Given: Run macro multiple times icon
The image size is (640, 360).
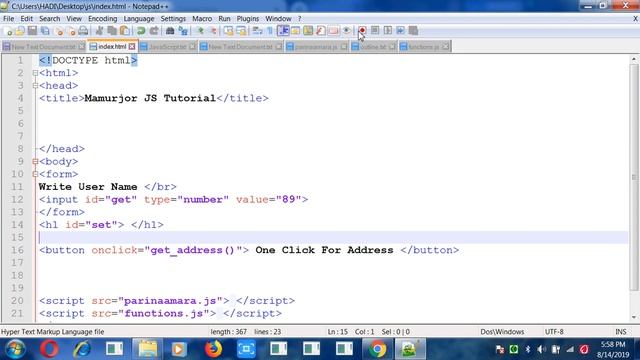Looking at the screenshot, I should tap(400, 31).
